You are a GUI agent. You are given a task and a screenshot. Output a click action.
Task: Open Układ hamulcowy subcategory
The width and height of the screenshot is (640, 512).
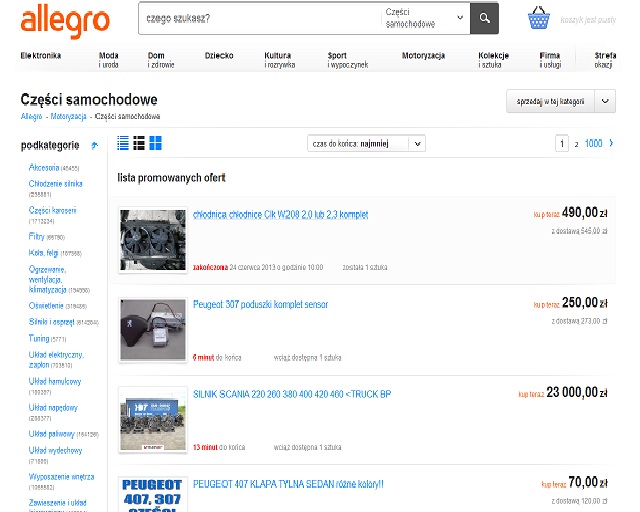pos(55,382)
